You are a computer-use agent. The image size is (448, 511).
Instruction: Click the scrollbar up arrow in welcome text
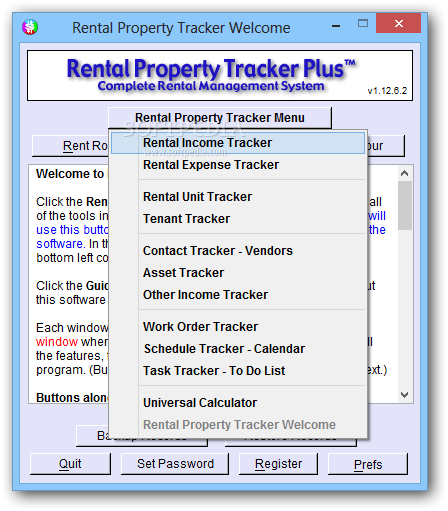(405, 173)
